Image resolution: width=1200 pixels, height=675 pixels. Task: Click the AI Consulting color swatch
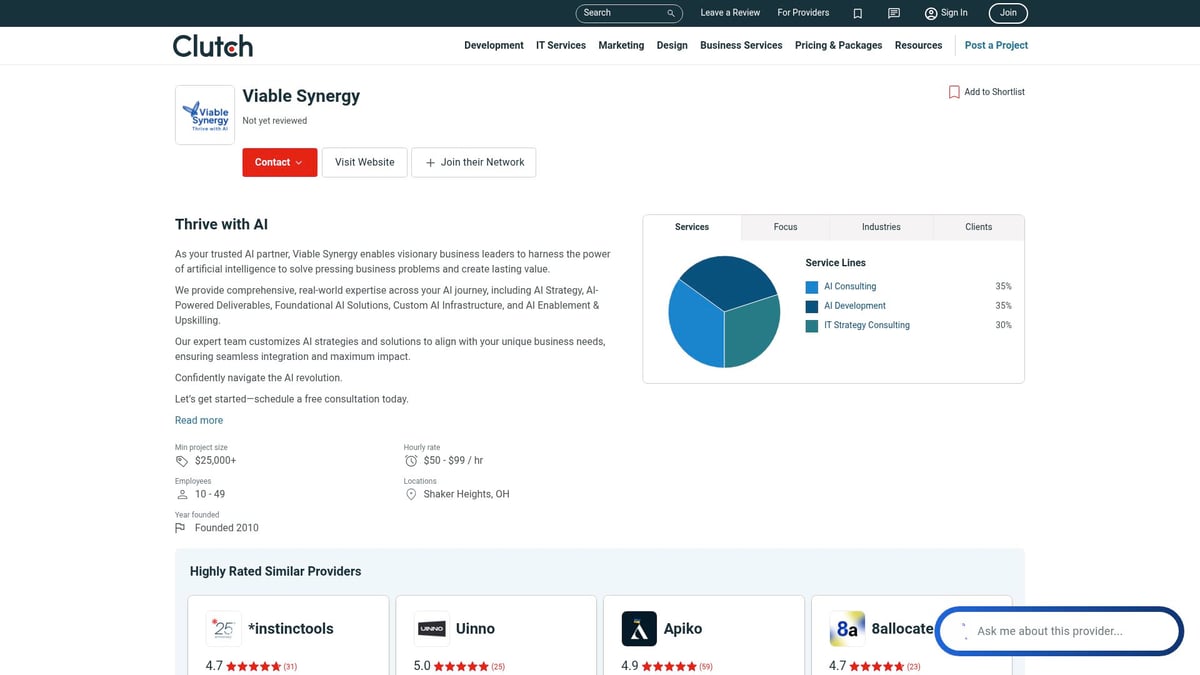[812, 287]
